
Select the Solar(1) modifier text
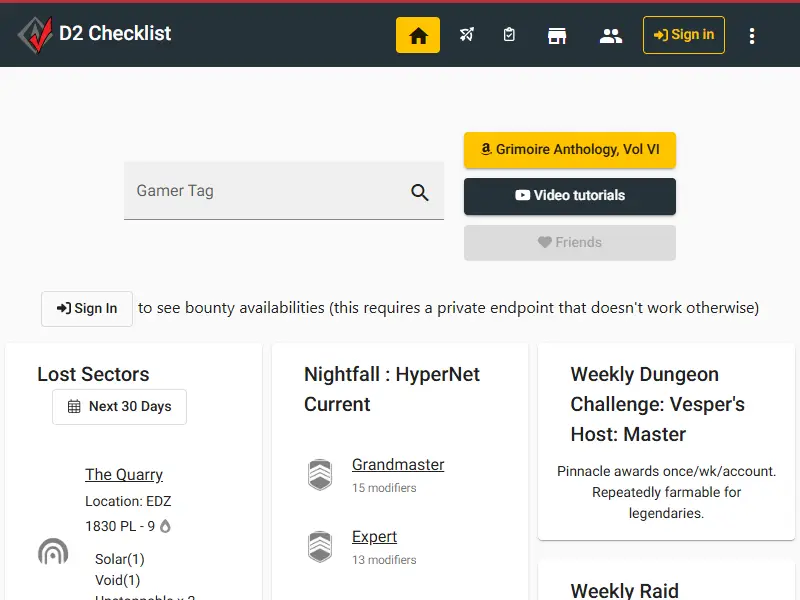[x=120, y=559]
